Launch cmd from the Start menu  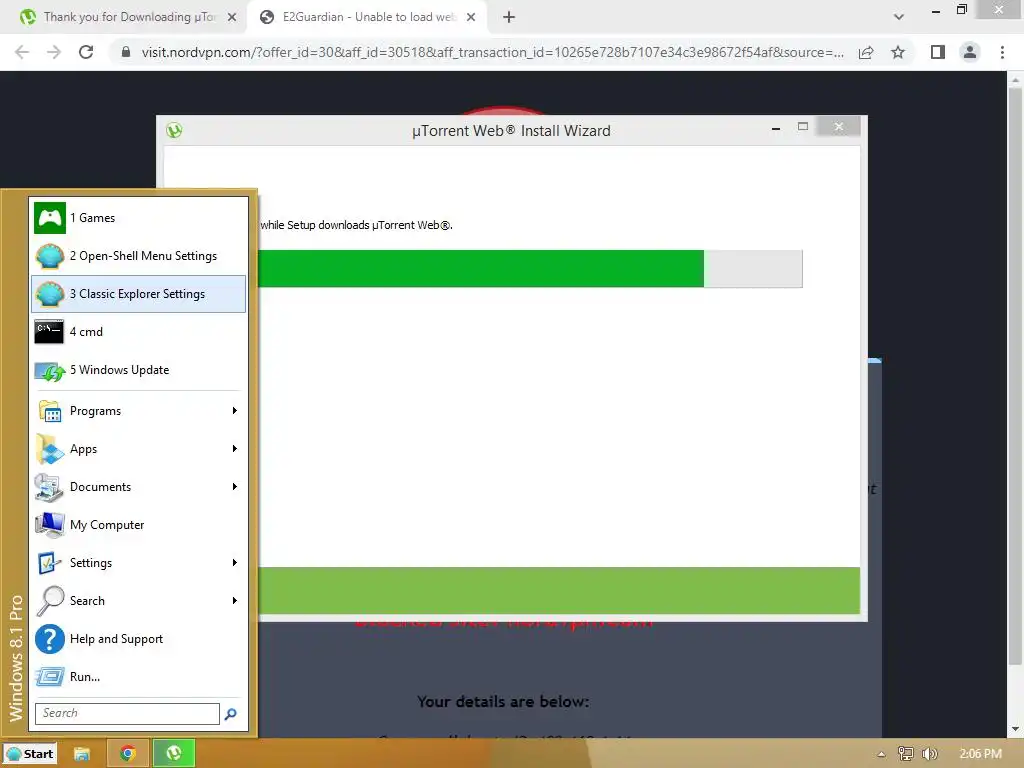(x=138, y=332)
